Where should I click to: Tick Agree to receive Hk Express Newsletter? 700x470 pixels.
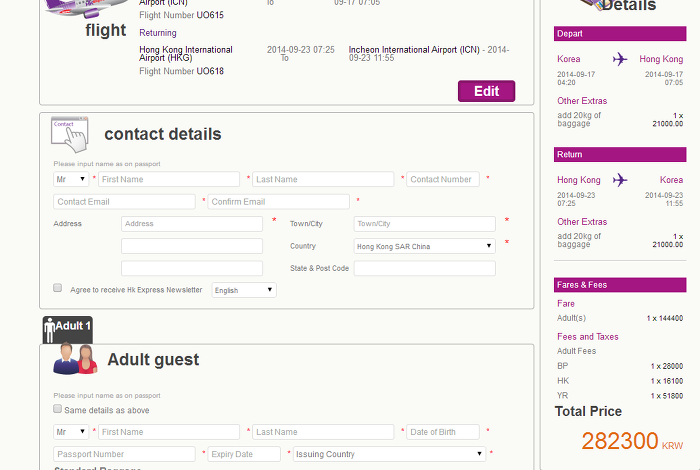pos(58,287)
